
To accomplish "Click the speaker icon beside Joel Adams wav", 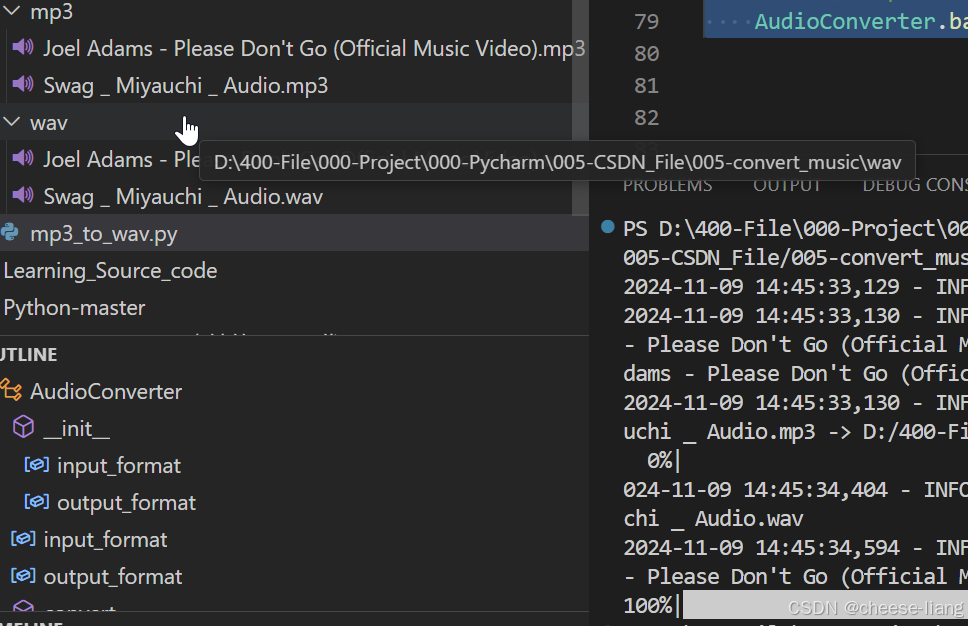I will pyautogui.click(x=21, y=159).
